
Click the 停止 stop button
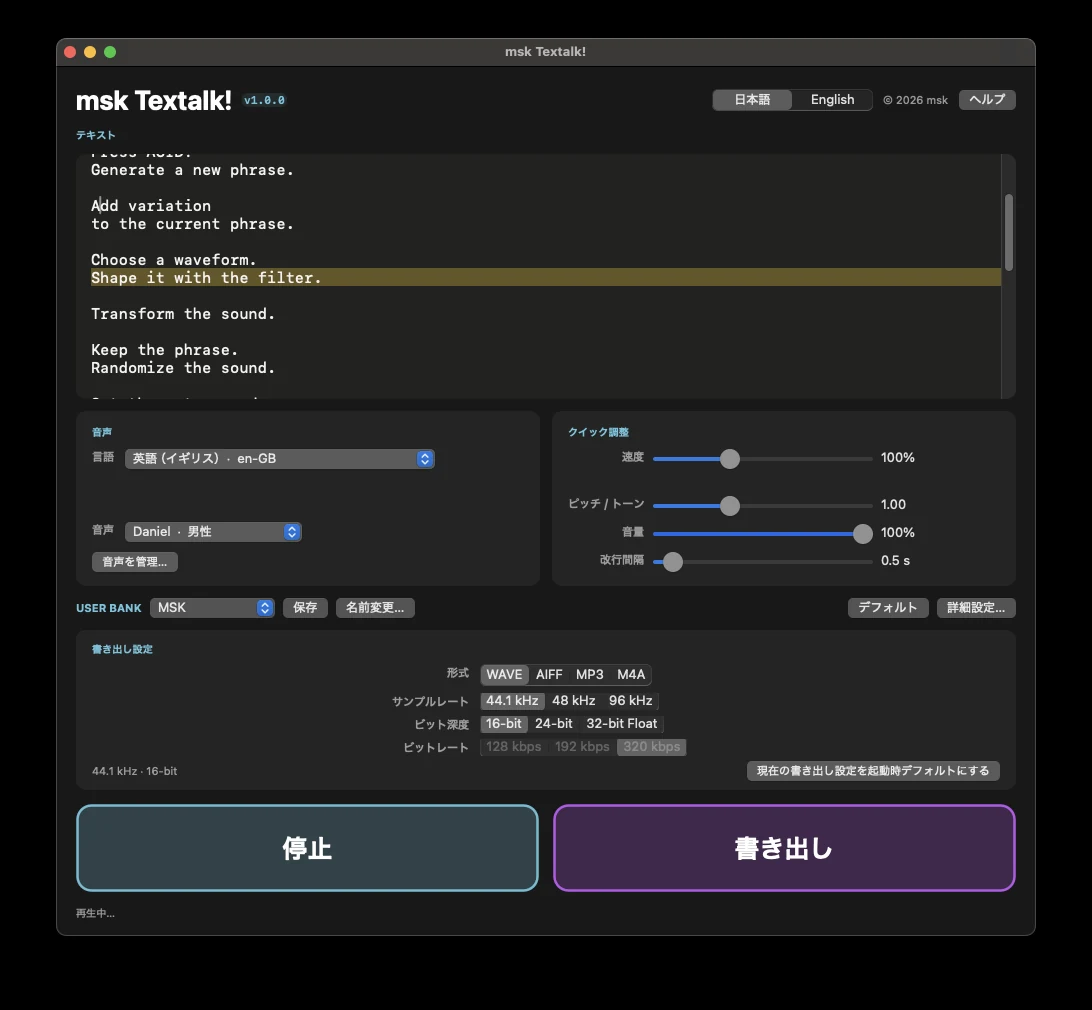[x=307, y=848]
